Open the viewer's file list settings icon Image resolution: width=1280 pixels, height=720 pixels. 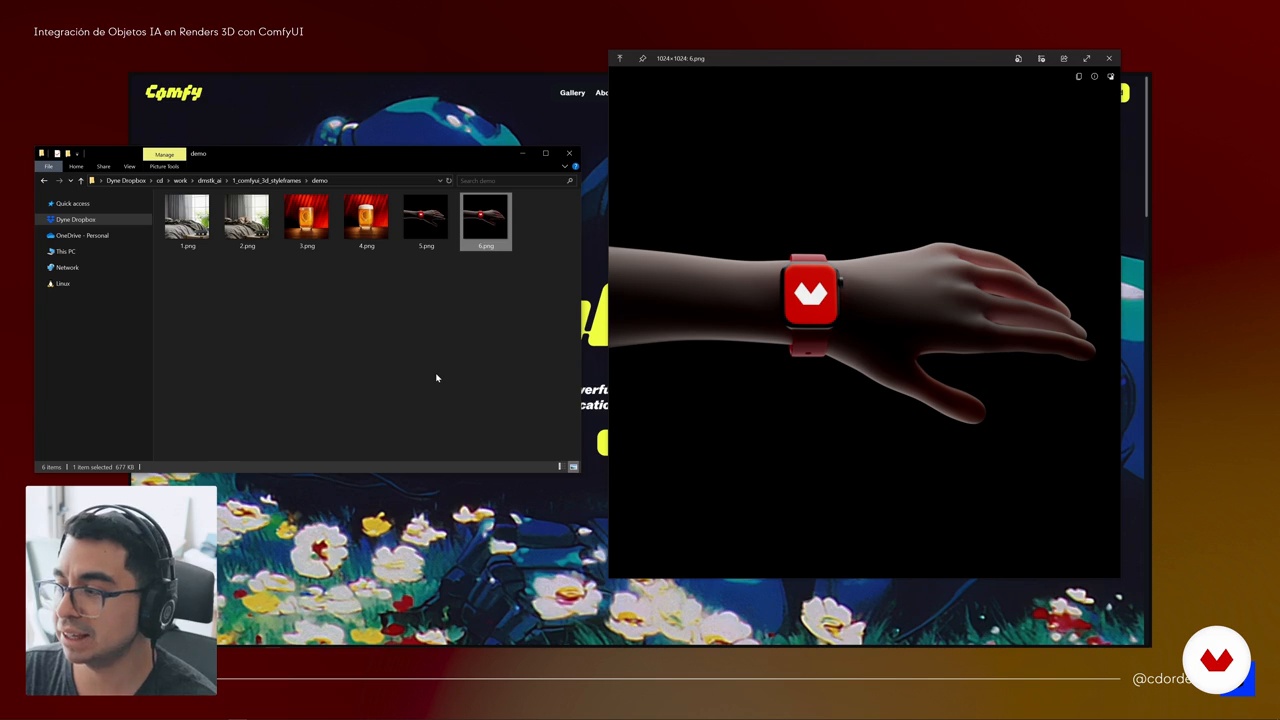click(x=1041, y=58)
